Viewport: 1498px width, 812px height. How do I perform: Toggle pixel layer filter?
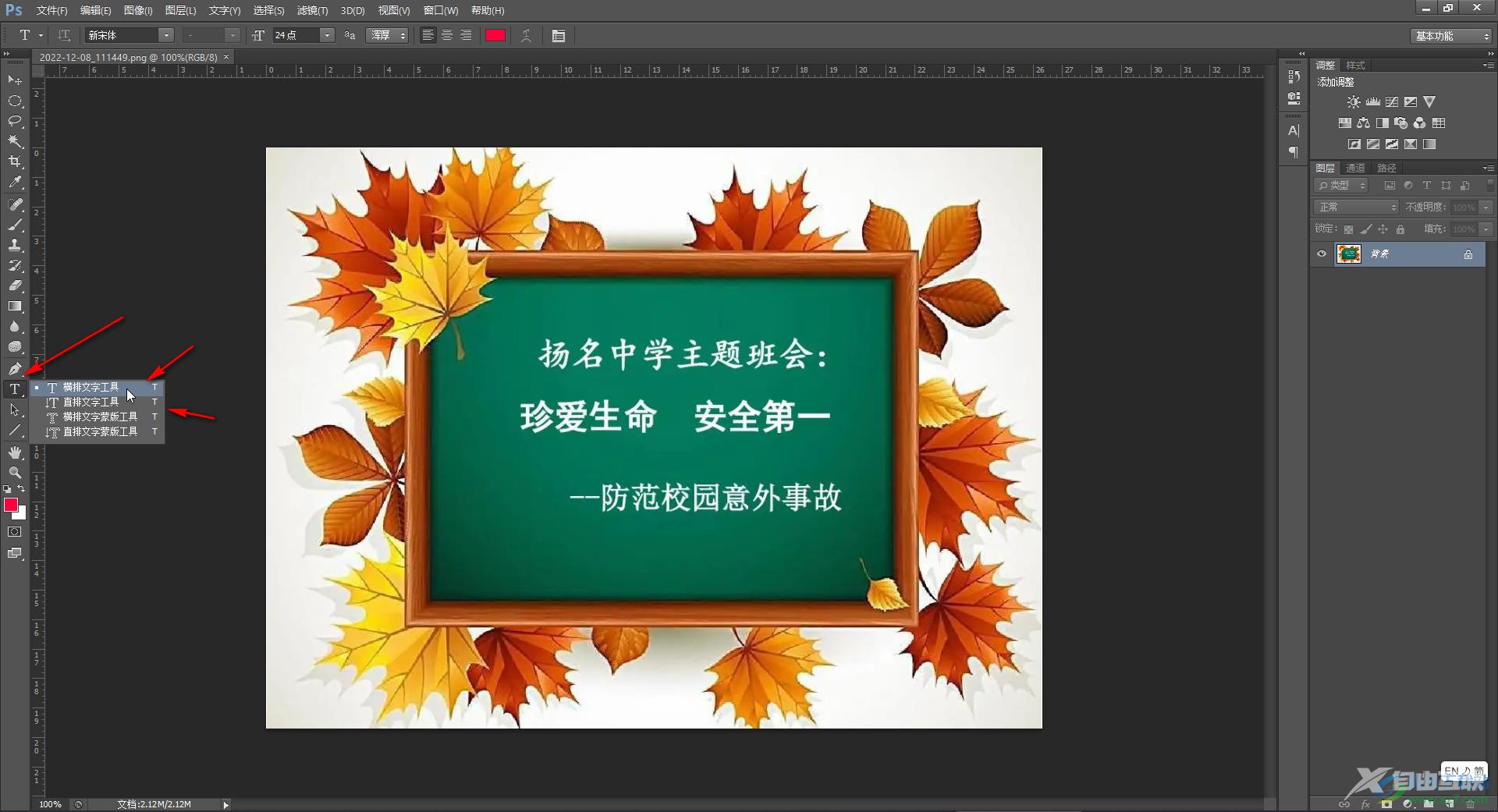click(1390, 186)
